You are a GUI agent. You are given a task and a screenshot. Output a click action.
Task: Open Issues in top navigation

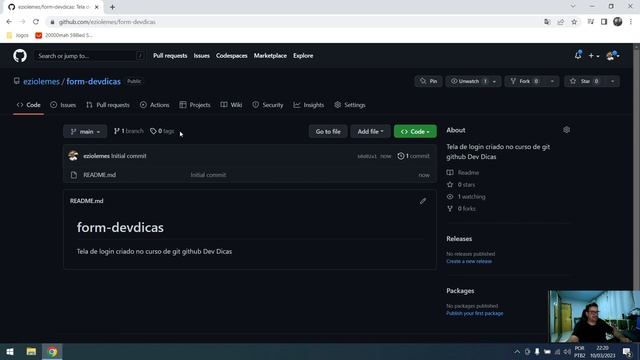tap(201, 56)
